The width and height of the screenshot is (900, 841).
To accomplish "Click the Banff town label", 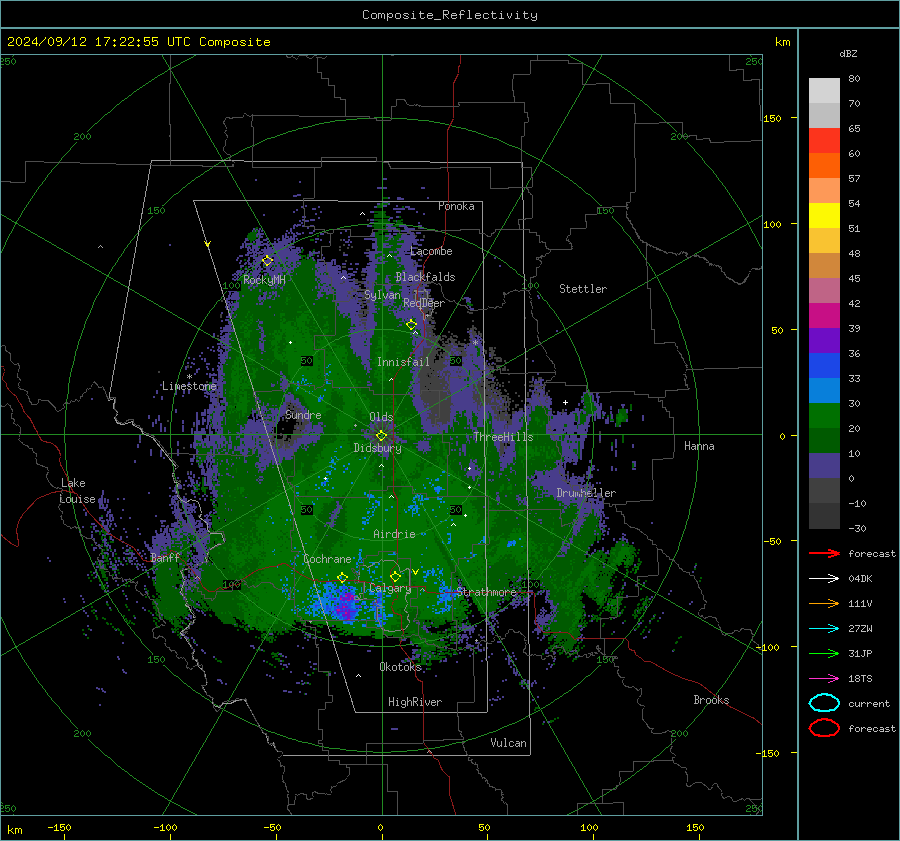I will pyautogui.click(x=165, y=557).
